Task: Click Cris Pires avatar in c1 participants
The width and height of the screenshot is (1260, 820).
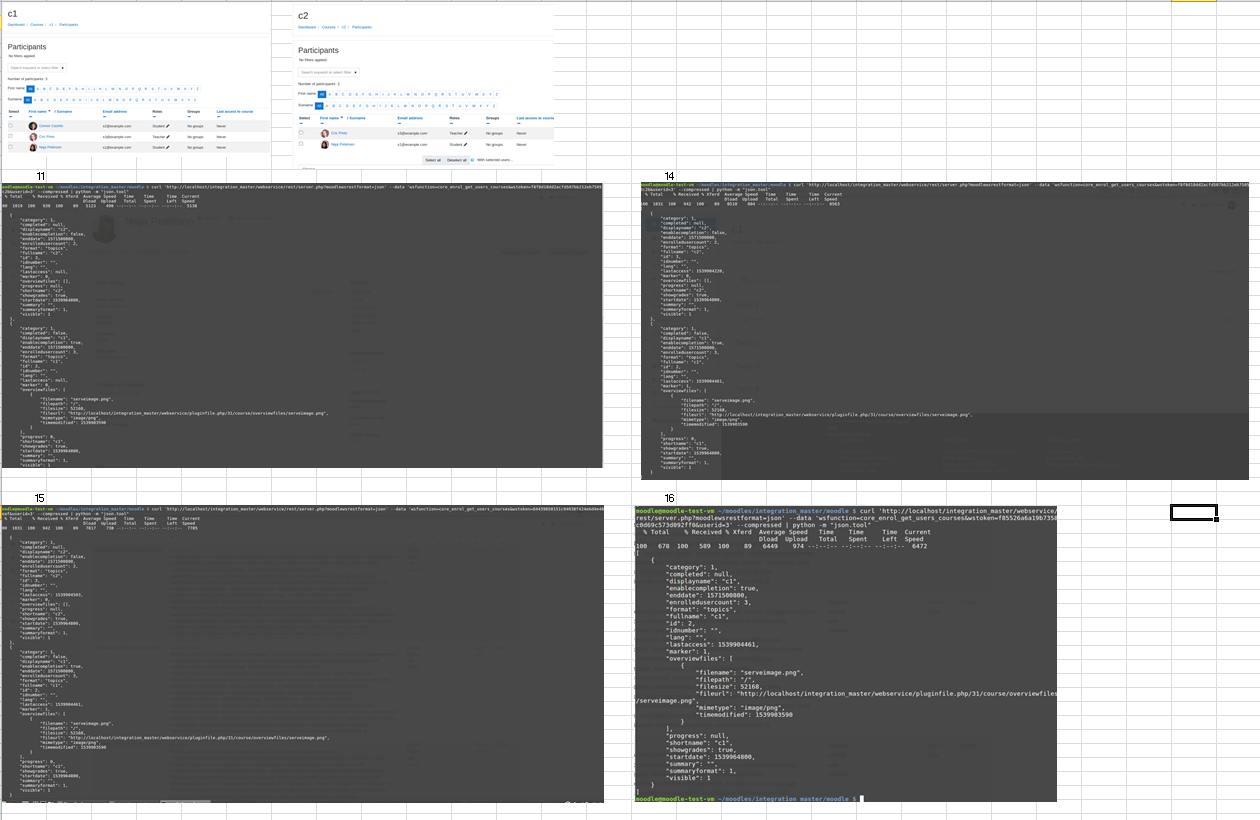Action: [33, 136]
